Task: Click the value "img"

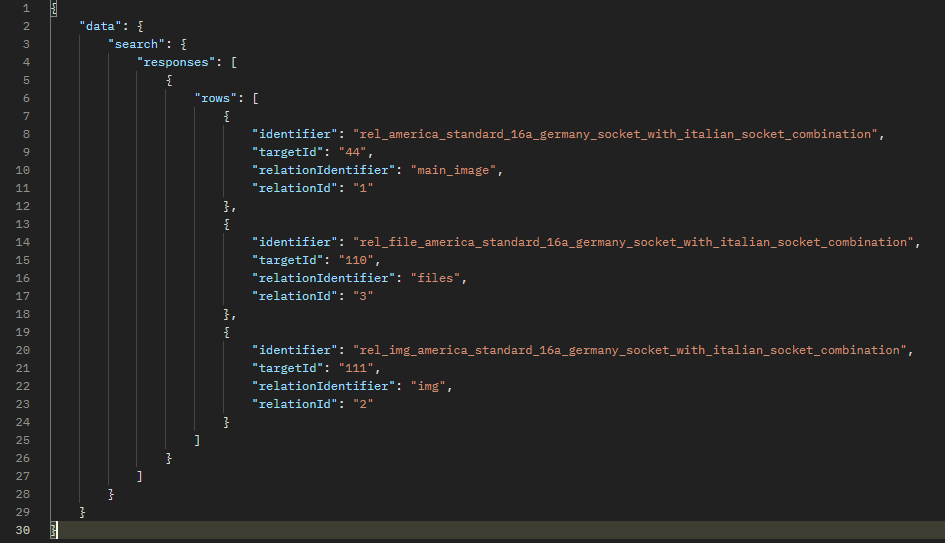Action: [x=429, y=386]
